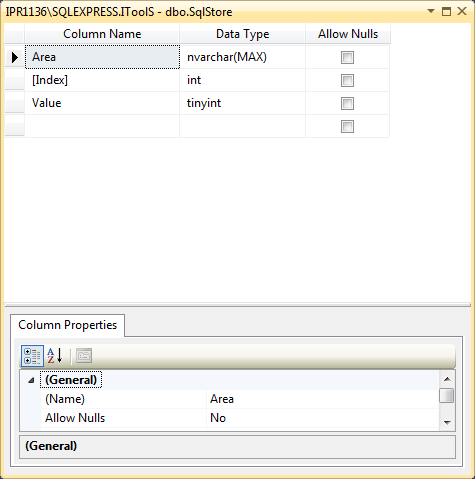Open the Property Pages icon

coord(84,356)
